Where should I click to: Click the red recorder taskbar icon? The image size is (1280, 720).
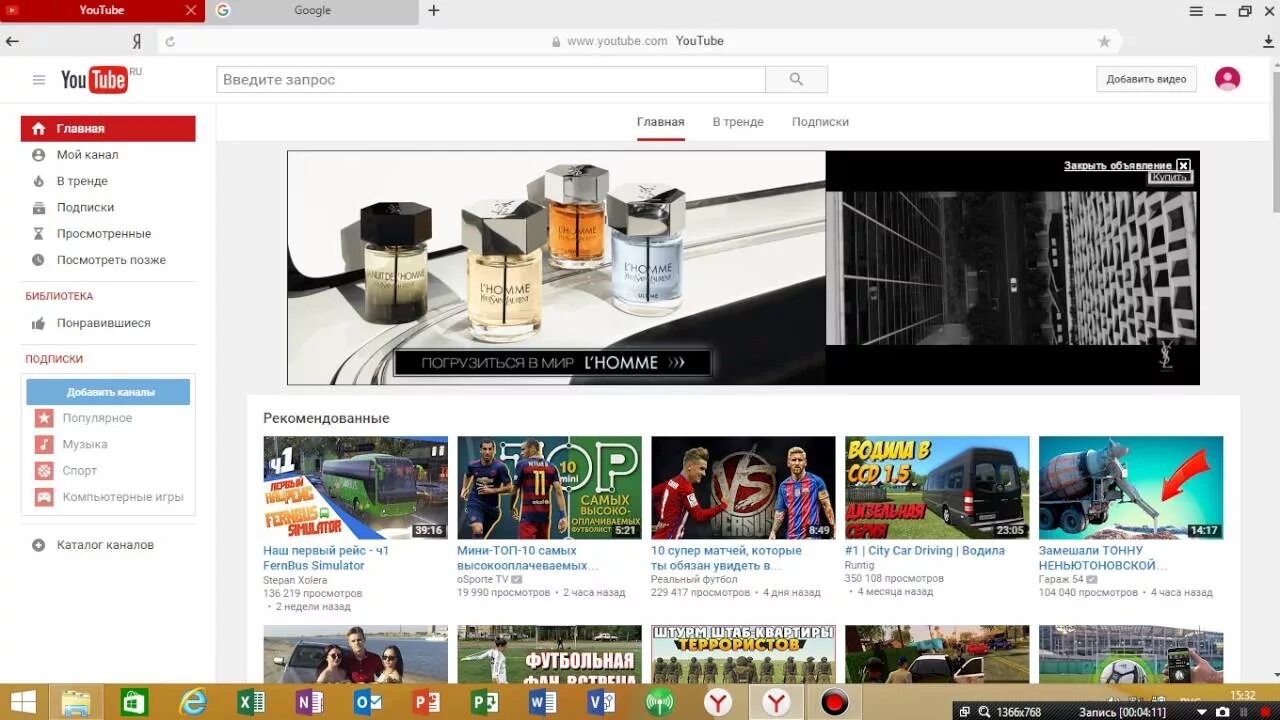pyautogui.click(x=834, y=703)
